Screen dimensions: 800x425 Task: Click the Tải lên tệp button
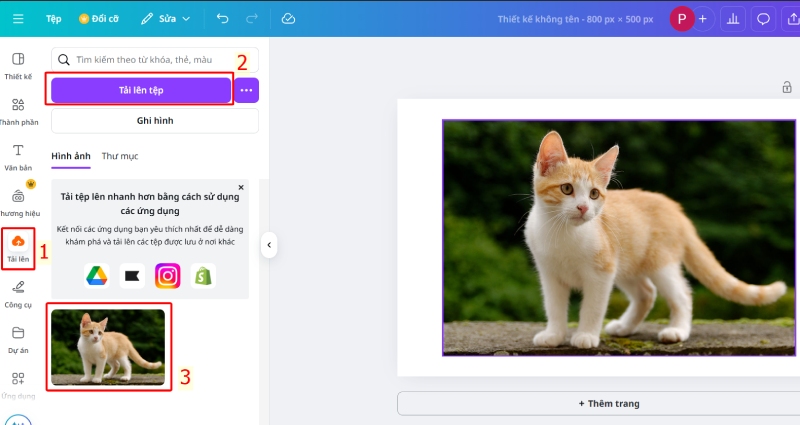(141, 90)
